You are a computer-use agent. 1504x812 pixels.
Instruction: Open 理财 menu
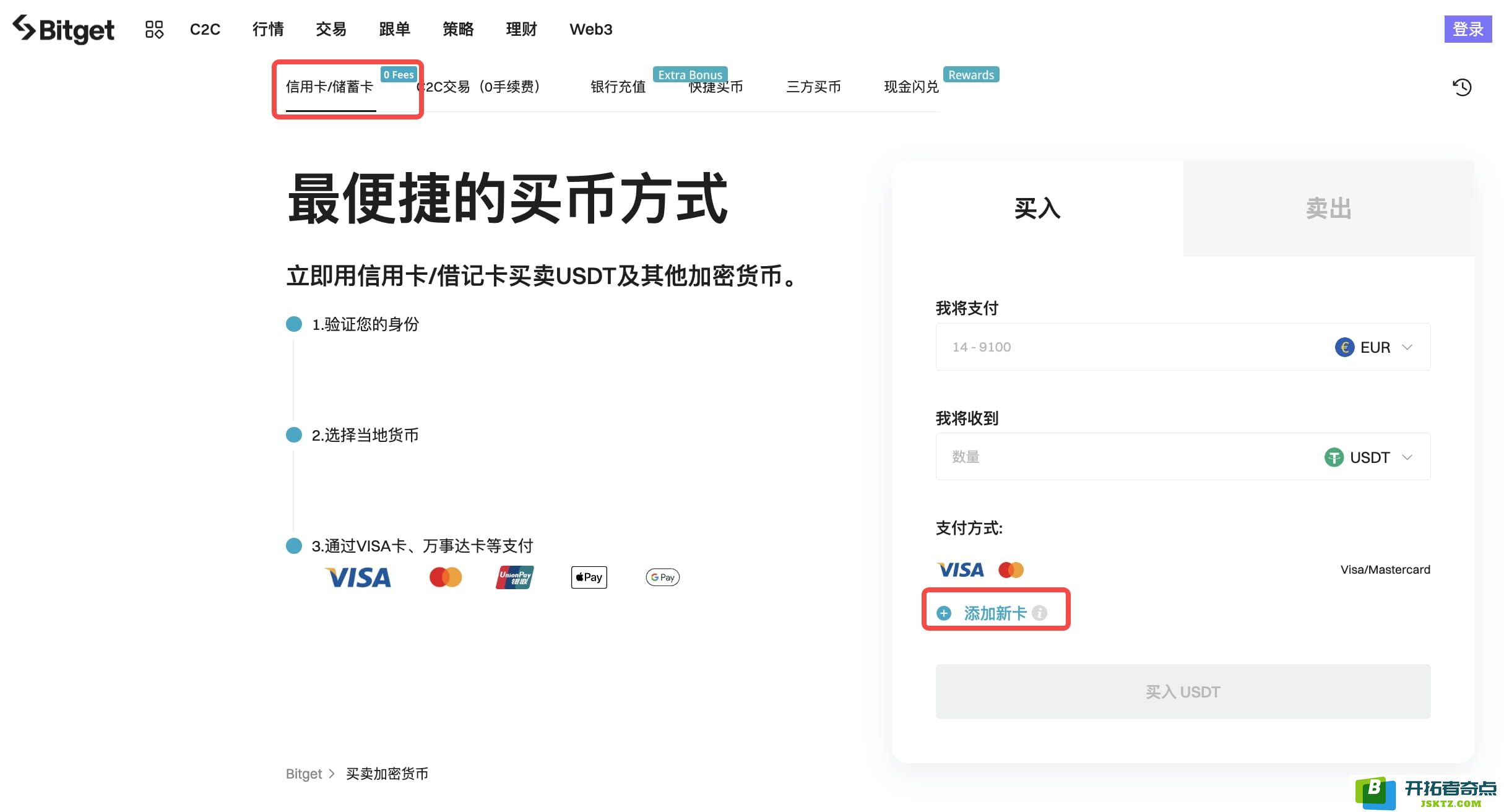521,29
